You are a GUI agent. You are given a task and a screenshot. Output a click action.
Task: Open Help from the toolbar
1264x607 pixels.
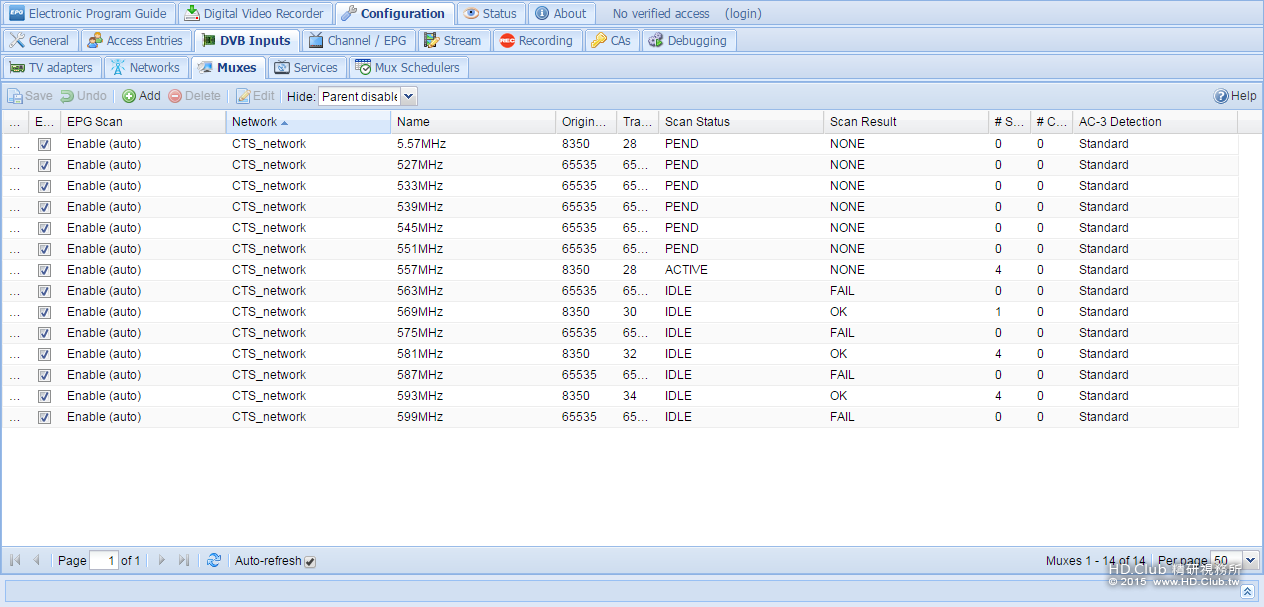click(1235, 96)
